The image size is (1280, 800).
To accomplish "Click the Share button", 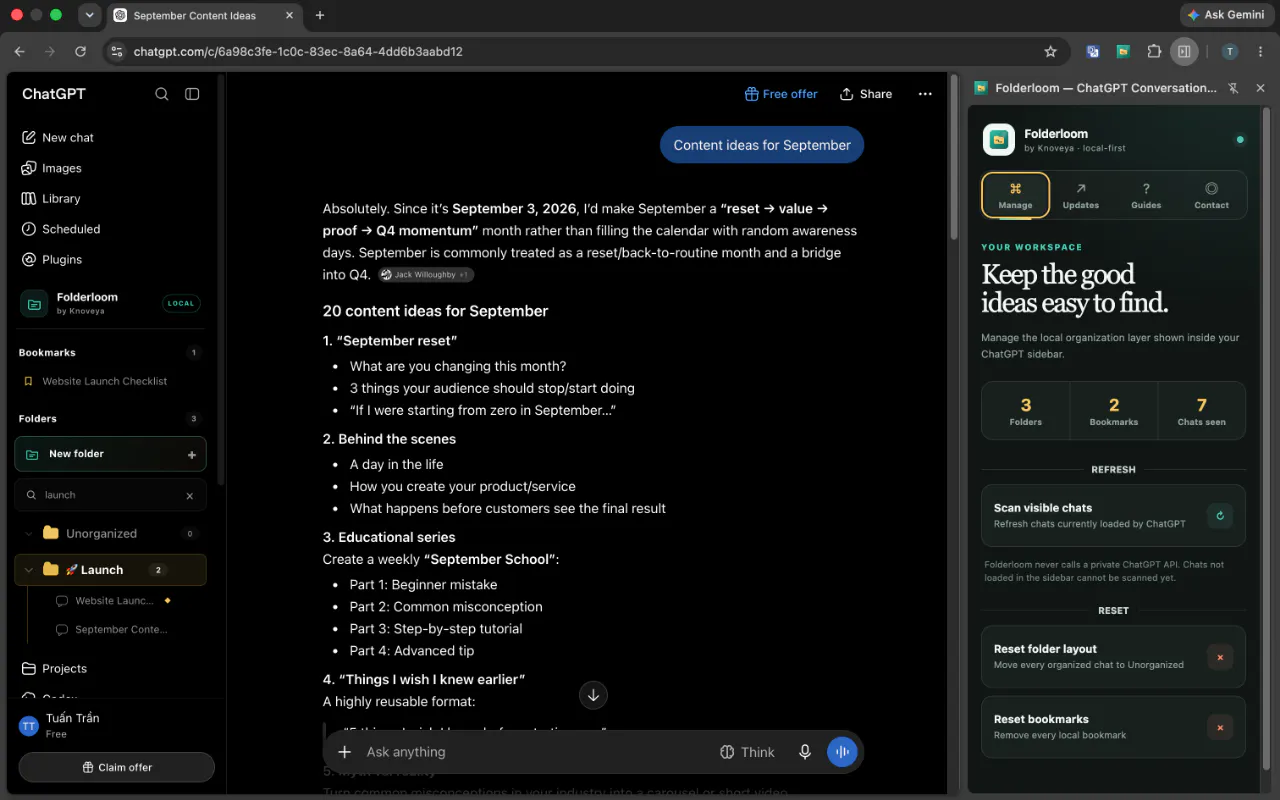I will pos(866,94).
